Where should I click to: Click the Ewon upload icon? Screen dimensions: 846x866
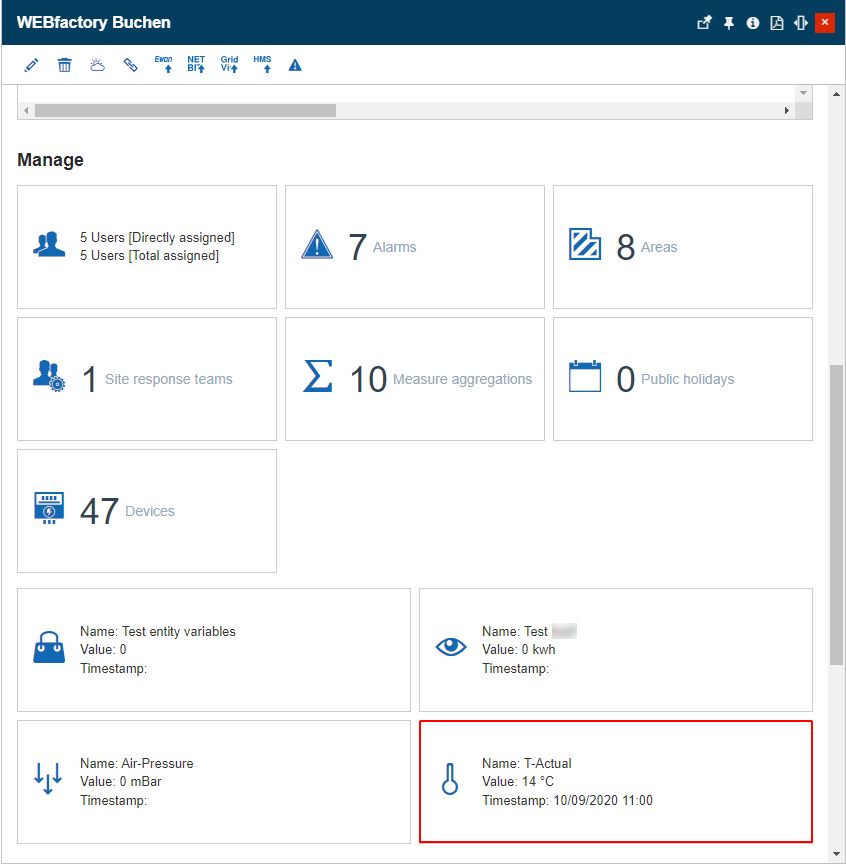click(164, 65)
